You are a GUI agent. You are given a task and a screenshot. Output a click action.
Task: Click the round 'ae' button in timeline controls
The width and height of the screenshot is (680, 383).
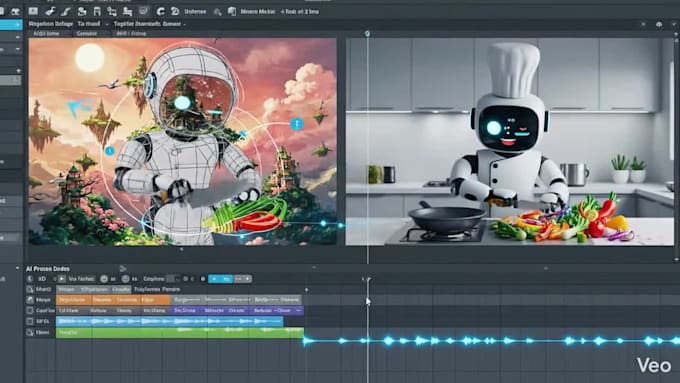104,279
